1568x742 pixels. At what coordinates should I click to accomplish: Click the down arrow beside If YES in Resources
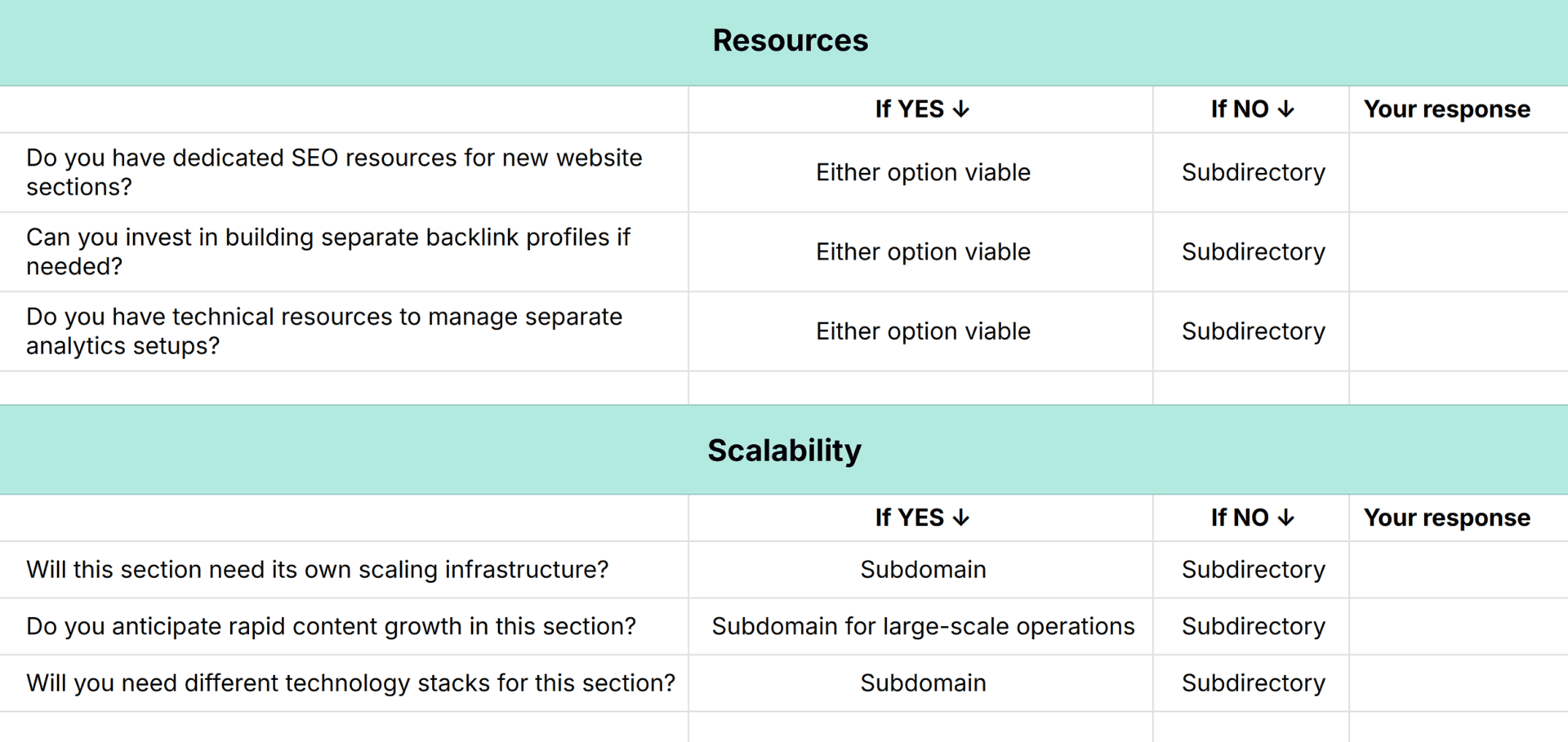(961, 109)
